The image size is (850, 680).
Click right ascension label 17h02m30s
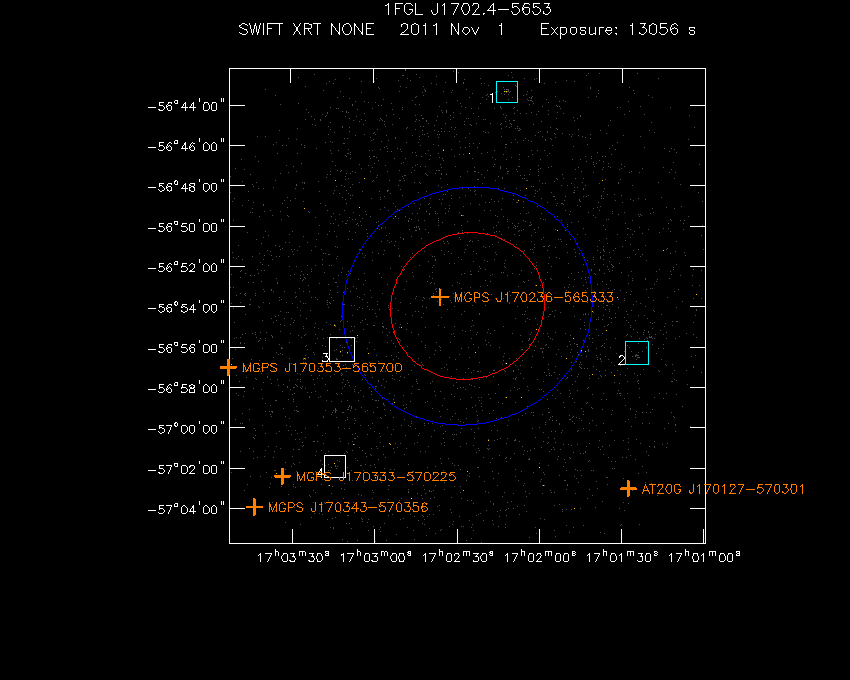coord(458,557)
